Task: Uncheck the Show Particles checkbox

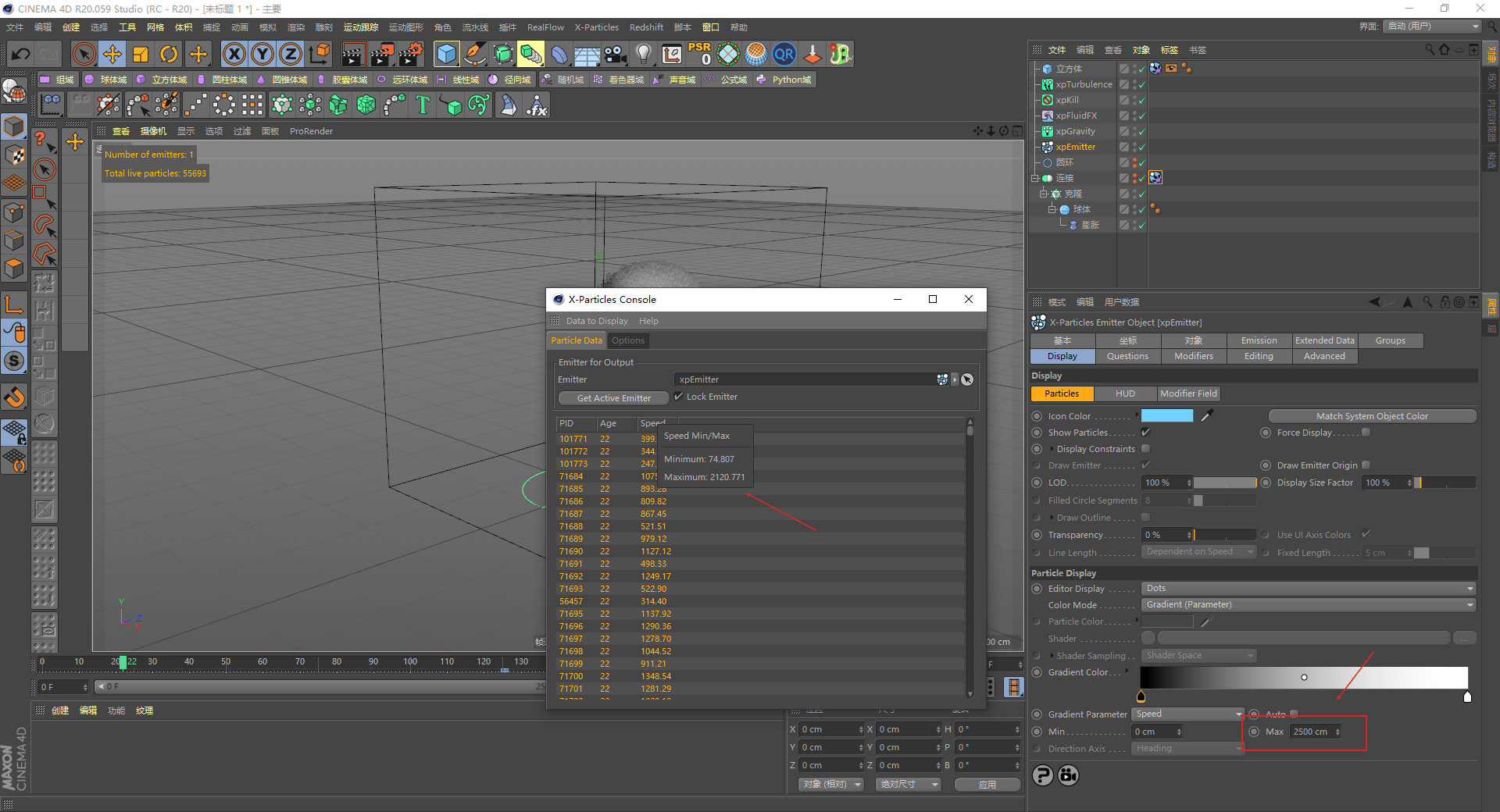Action: click(1145, 433)
